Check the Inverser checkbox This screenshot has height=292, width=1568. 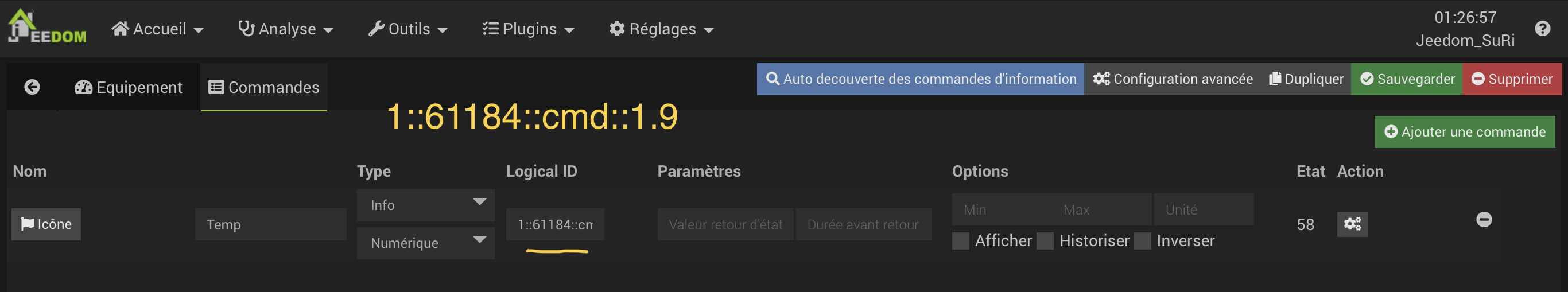click(1143, 241)
